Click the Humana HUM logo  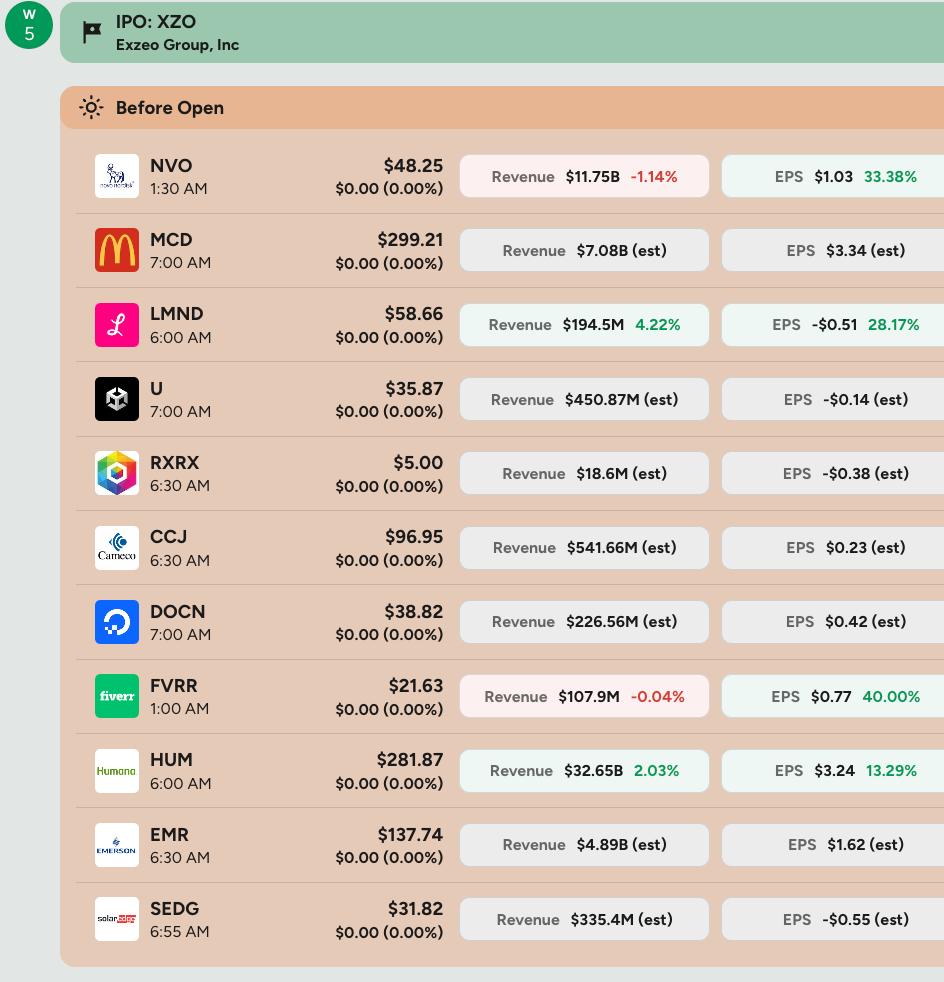point(117,770)
